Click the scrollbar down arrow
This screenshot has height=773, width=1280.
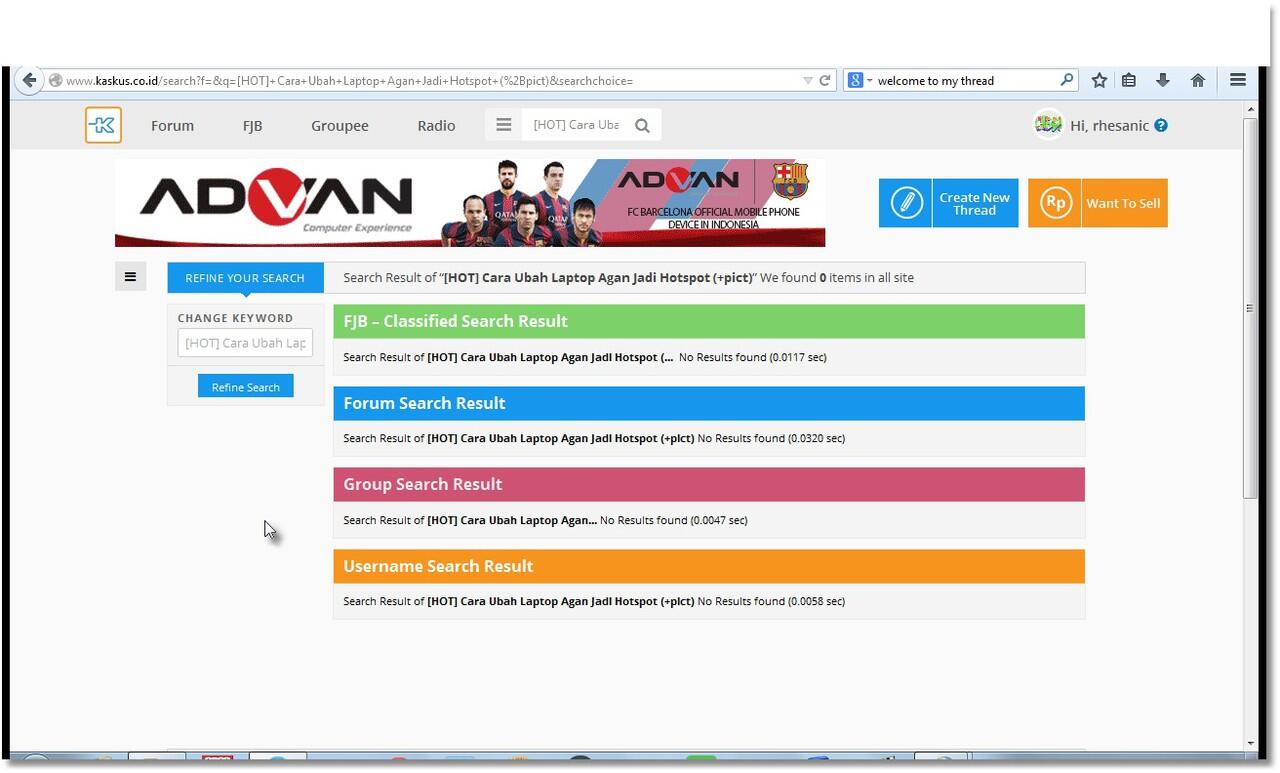[1250, 743]
